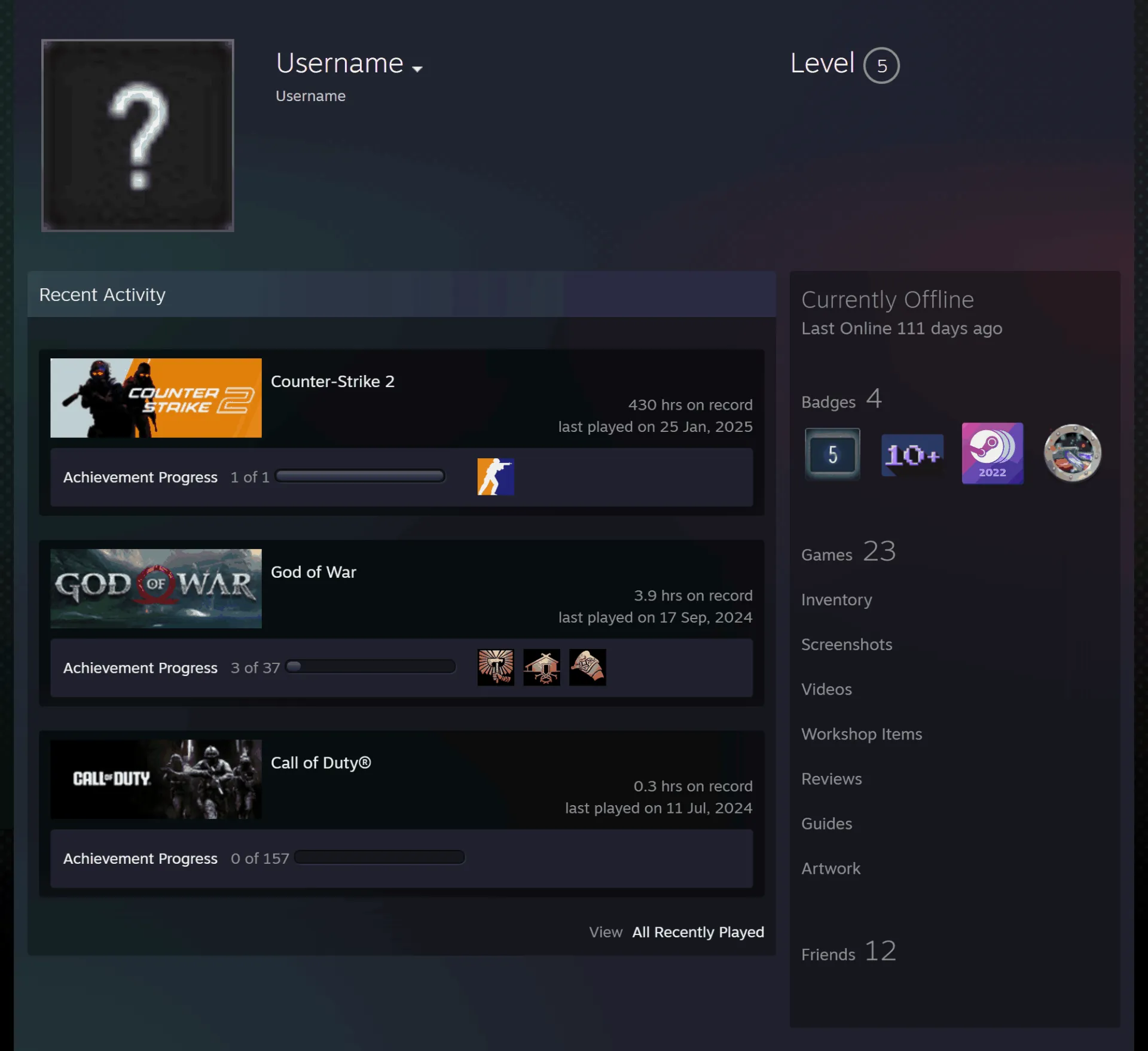This screenshot has width=1148, height=1051.
Task: Click the Counter-Strike 2 achievement icon
Action: coord(496,477)
